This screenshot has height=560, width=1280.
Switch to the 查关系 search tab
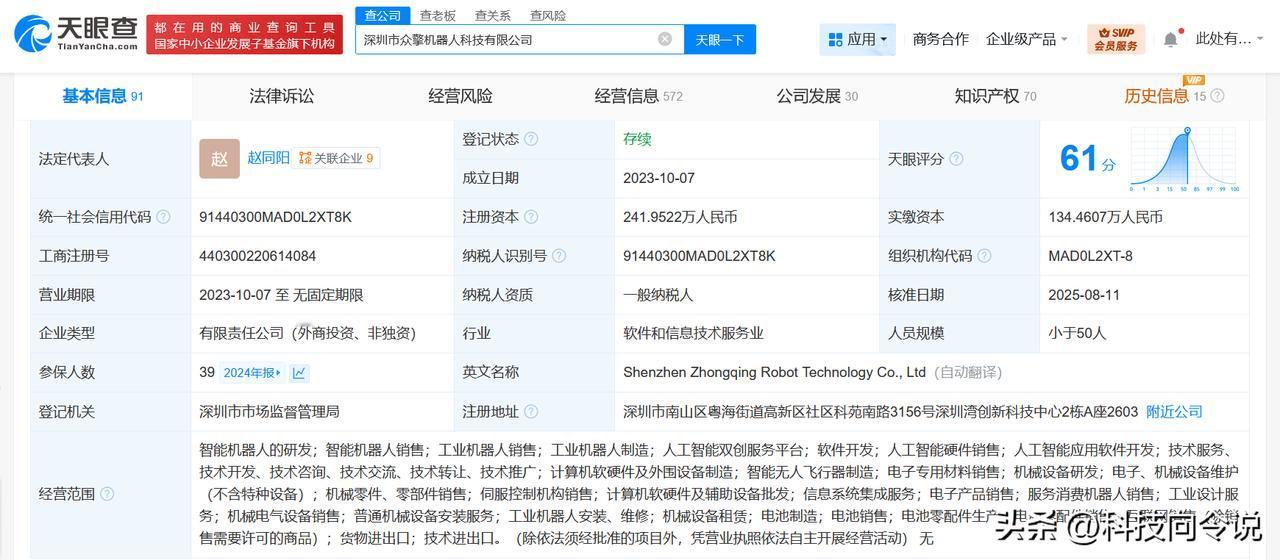(x=492, y=15)
